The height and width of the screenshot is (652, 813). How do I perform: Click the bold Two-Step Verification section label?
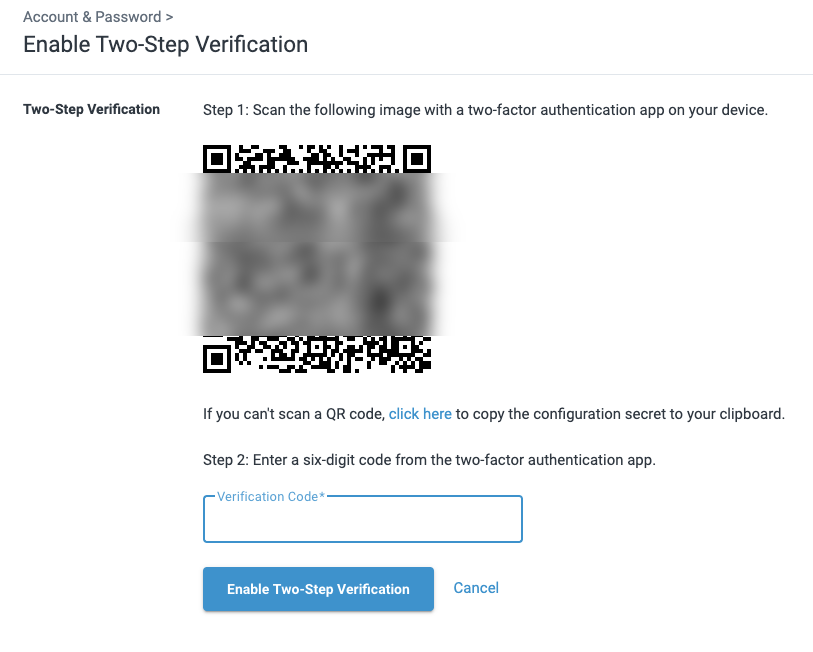pos(91,109)
